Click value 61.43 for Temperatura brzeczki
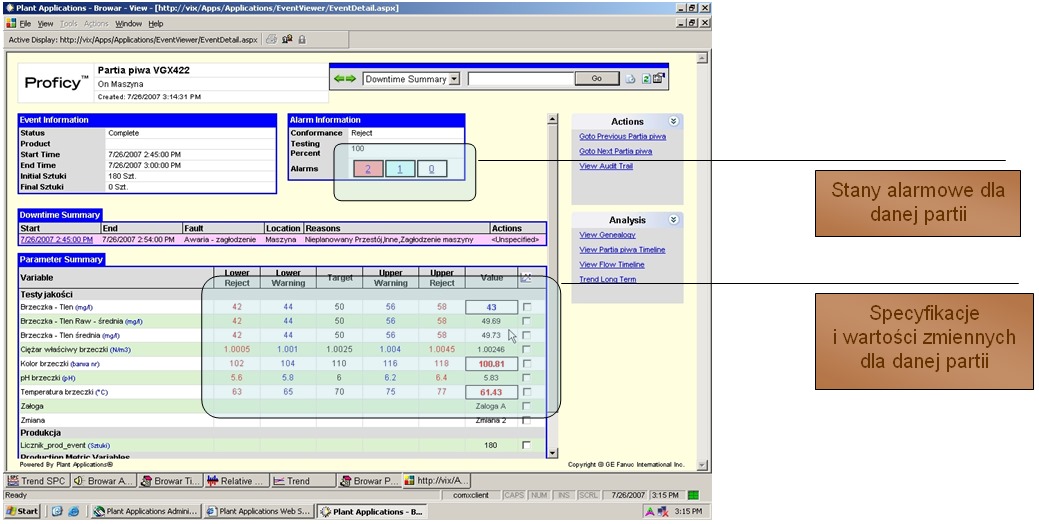The width and height of the screenshot is (1039, 524). click(x=491, y=392)
